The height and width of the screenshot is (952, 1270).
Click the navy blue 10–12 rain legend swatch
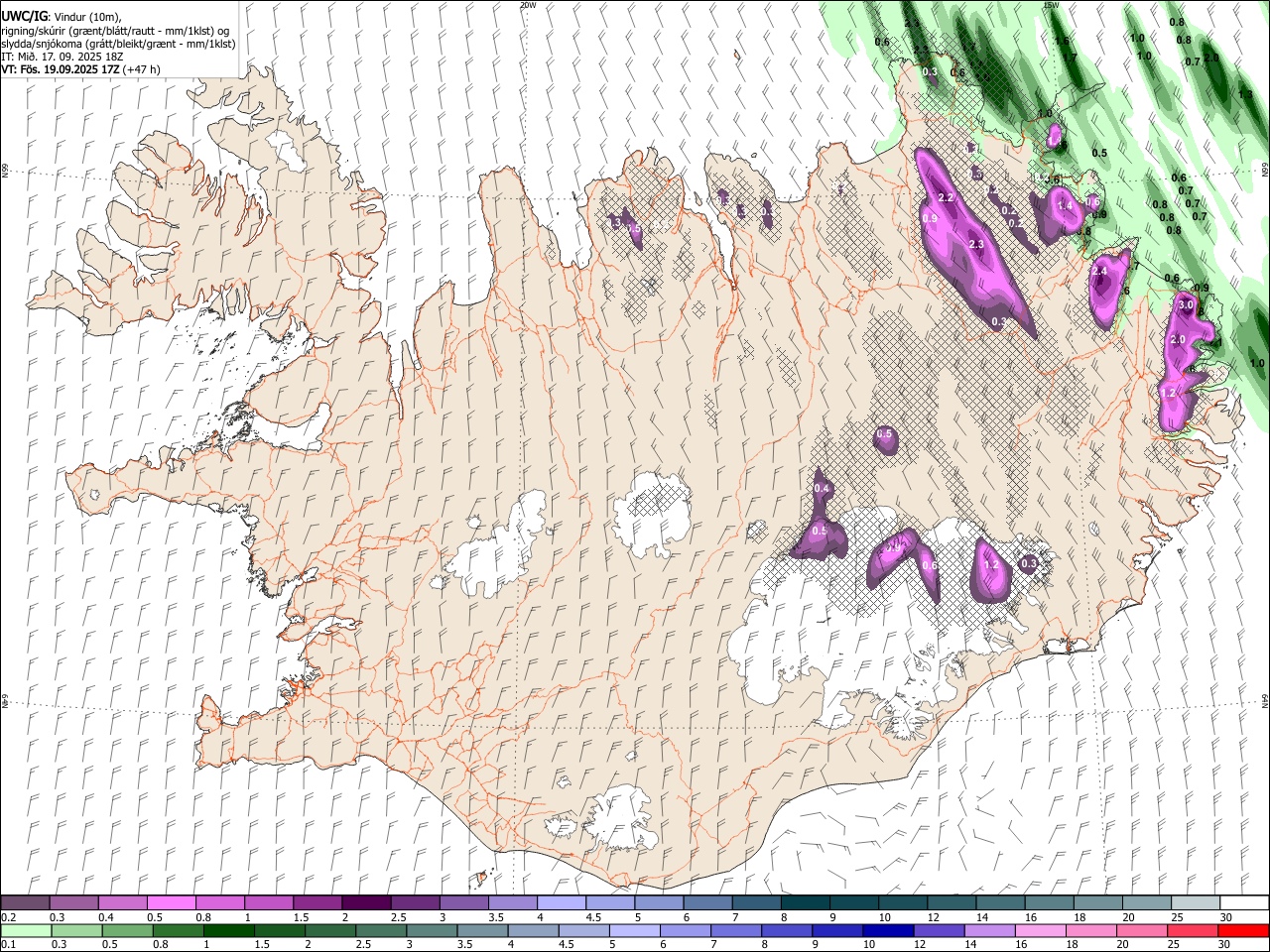(x=888, y=931)
